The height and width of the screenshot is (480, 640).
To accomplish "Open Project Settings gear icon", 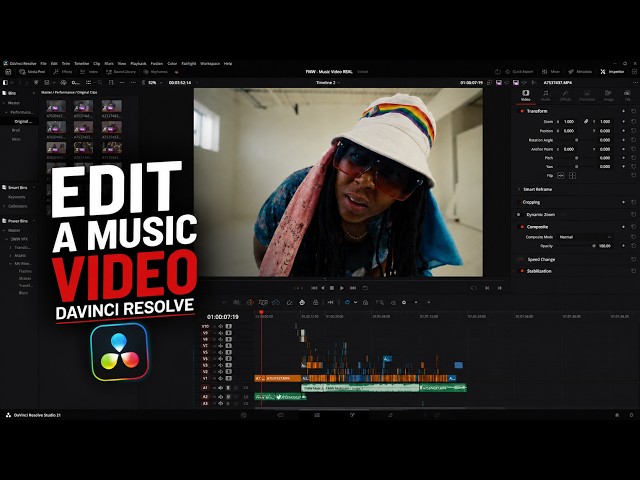I will click(631, 415).
